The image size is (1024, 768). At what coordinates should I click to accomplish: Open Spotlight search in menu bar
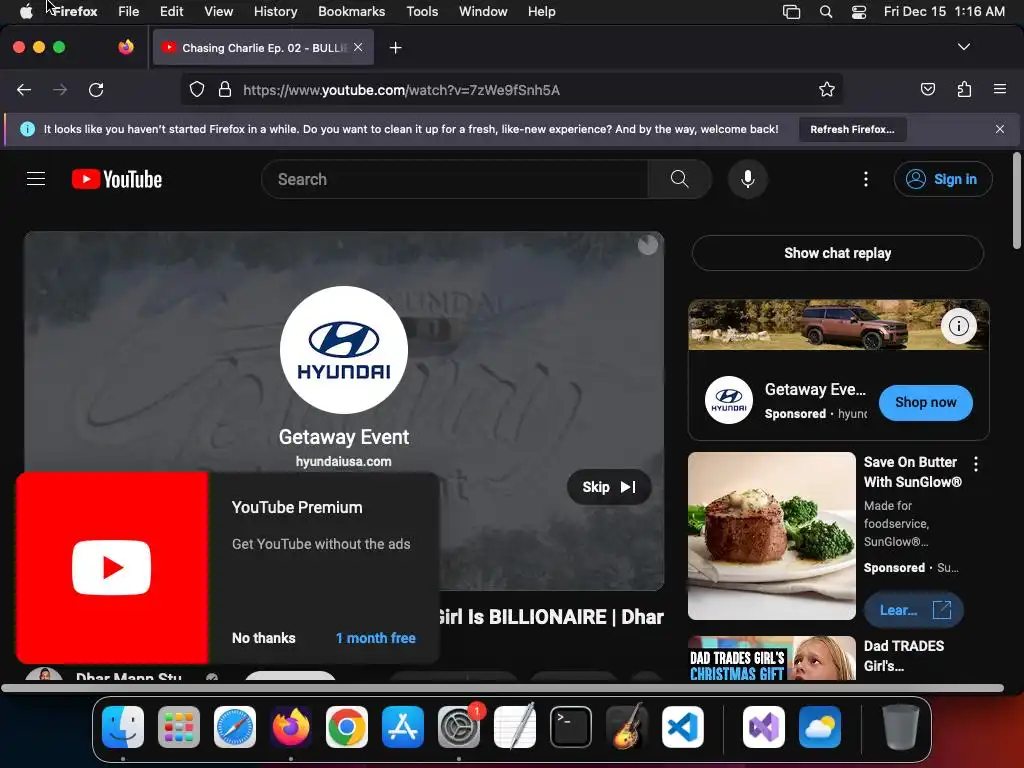pyautogui.click(x=825, y=12)
